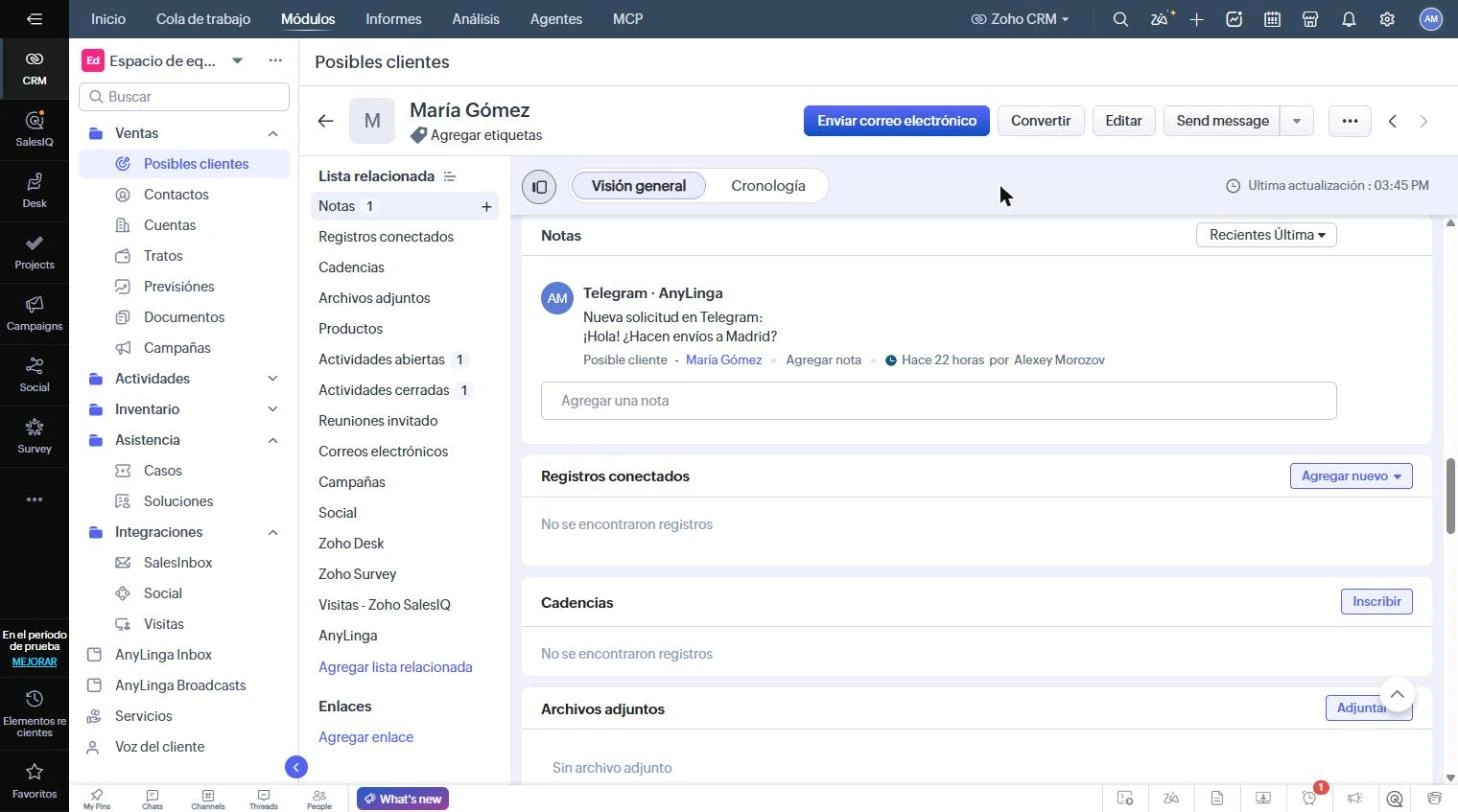Screen dimensions: 1458x812
Task: Open the Zoho CRM switcher dropdown
Action: tap(1020, 19)
